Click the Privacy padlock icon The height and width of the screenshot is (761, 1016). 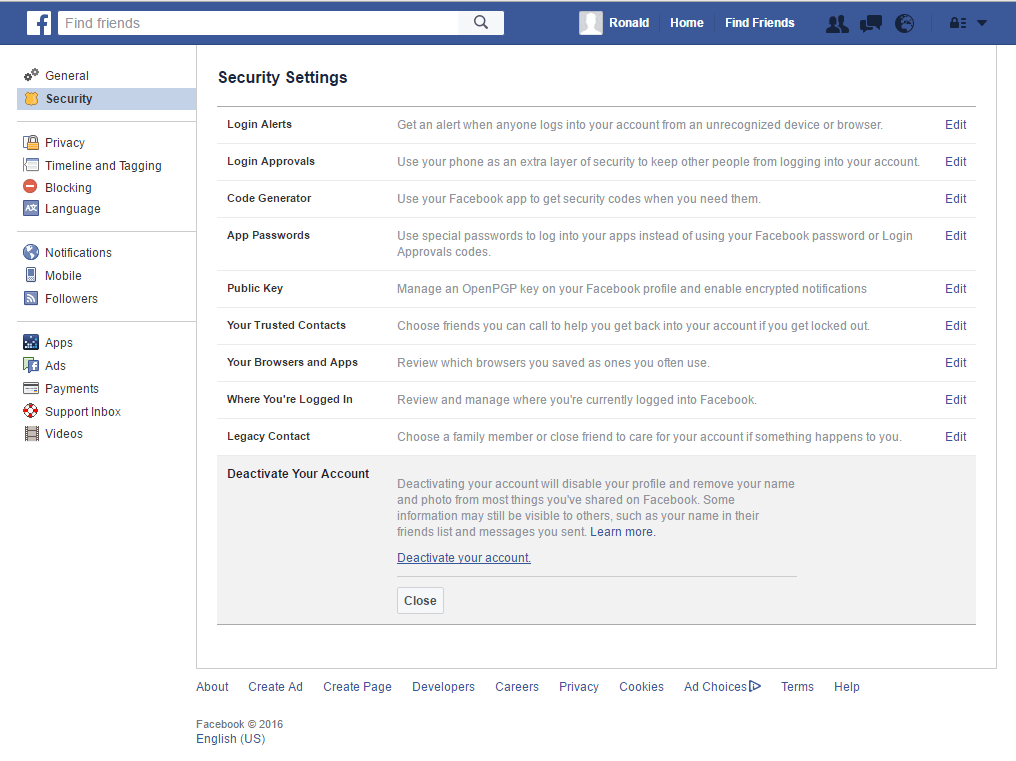coord(31,143)
